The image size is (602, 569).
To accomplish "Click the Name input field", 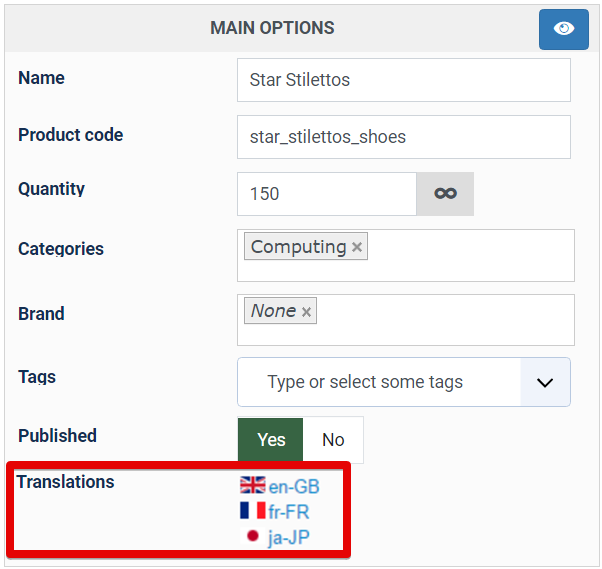I will click(x=404, y=80).
